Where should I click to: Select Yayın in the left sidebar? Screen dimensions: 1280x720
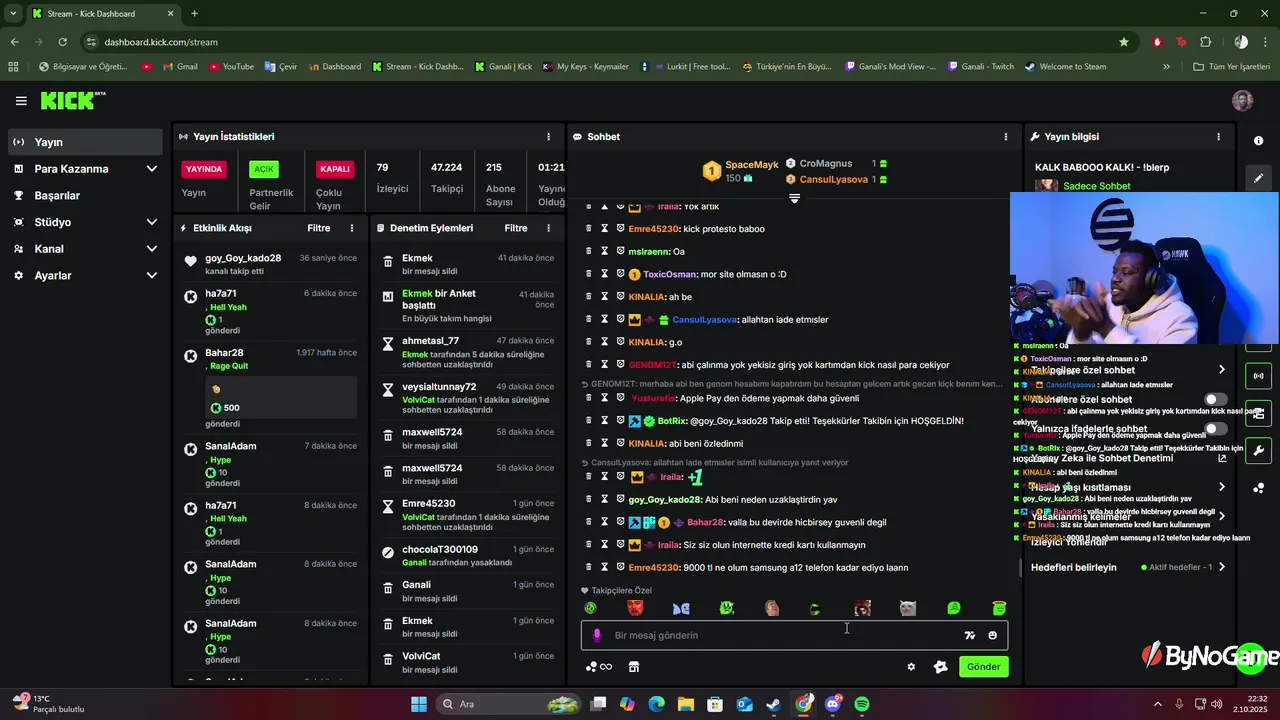85,142
